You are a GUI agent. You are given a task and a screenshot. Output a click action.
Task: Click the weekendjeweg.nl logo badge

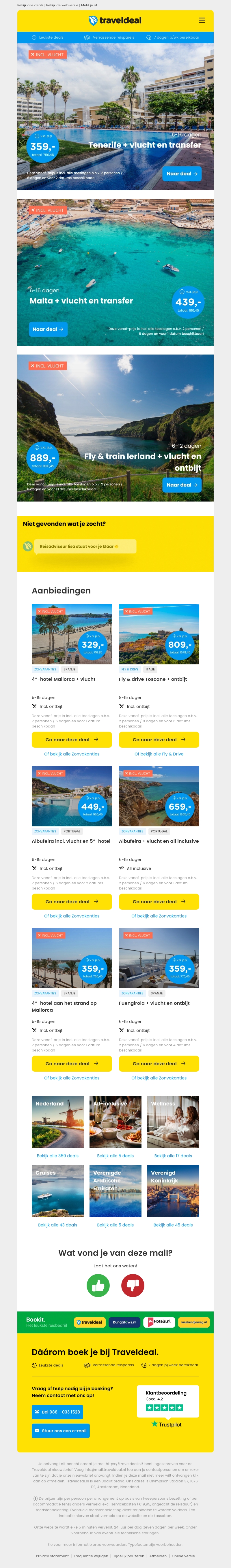(x=194, y=1322)
